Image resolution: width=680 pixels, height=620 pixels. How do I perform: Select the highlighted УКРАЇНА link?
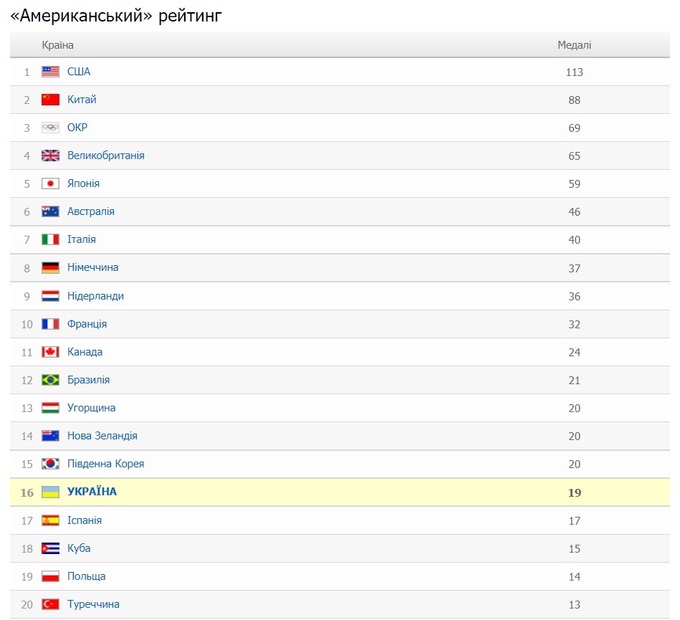pyautogui.click(x=92, y=492)
